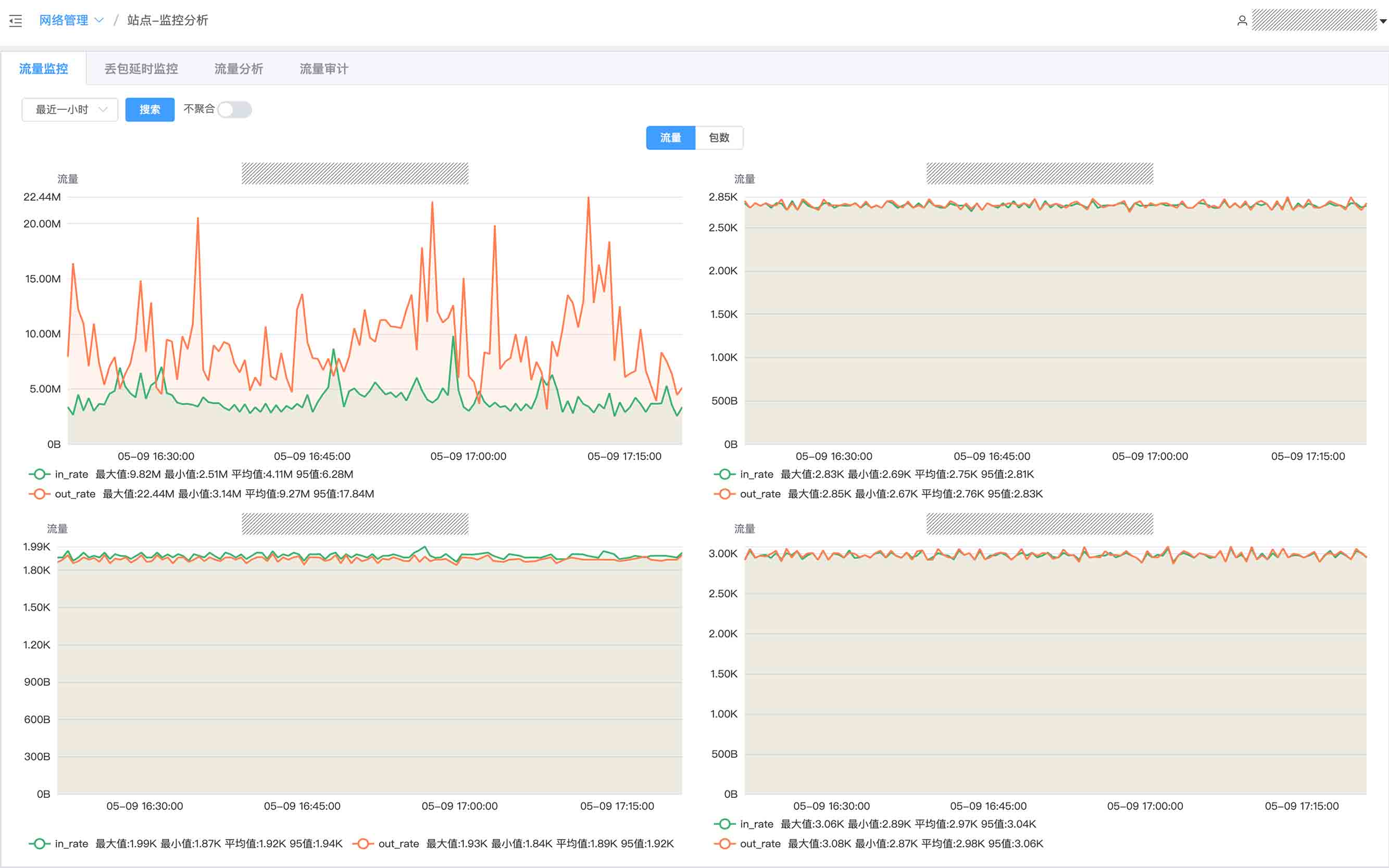Screen dimensions: 1389x868
Task: Switch to the 流量审计 tab
Action: tap(323, 69)
